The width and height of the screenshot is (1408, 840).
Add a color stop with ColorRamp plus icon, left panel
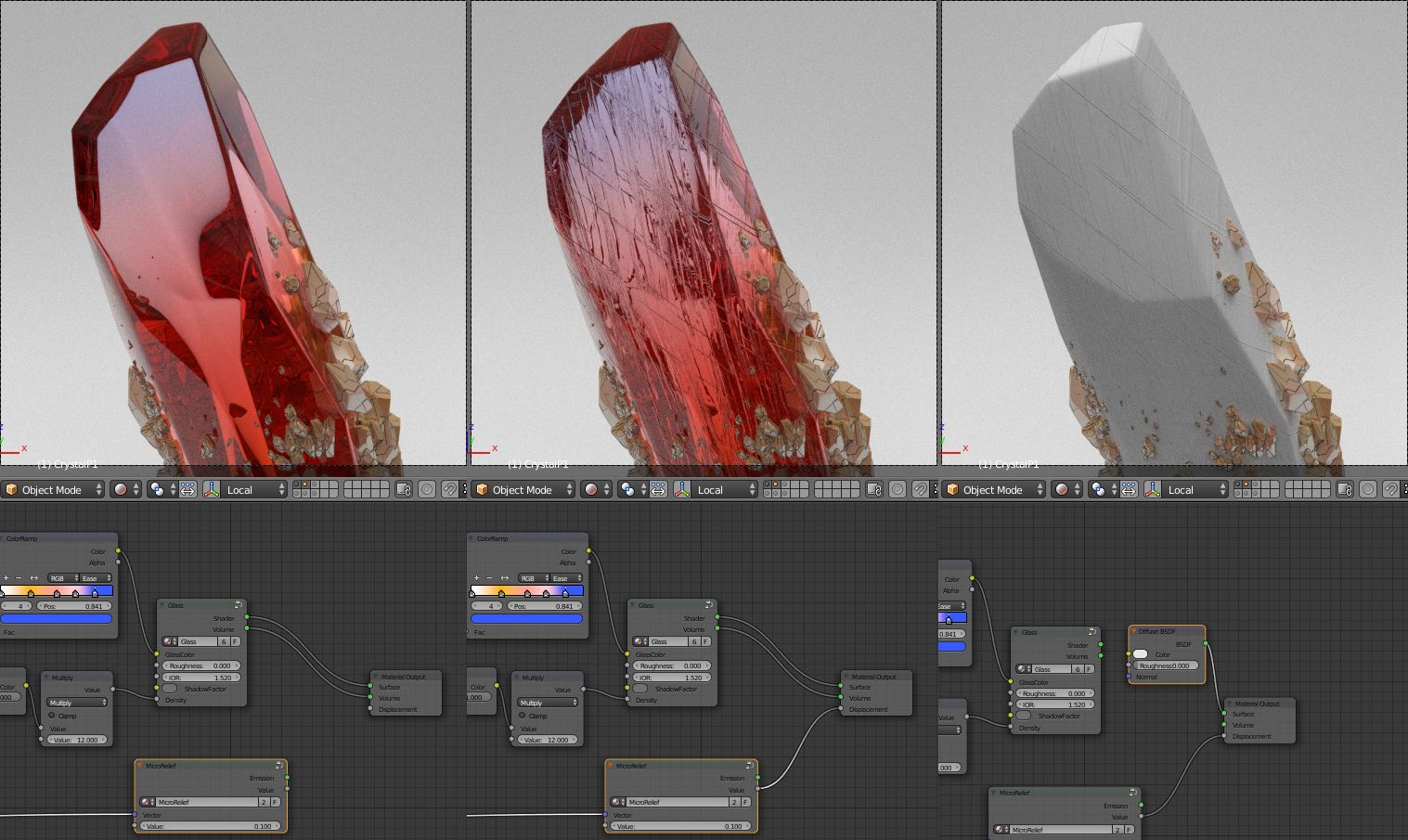(6, 578)
